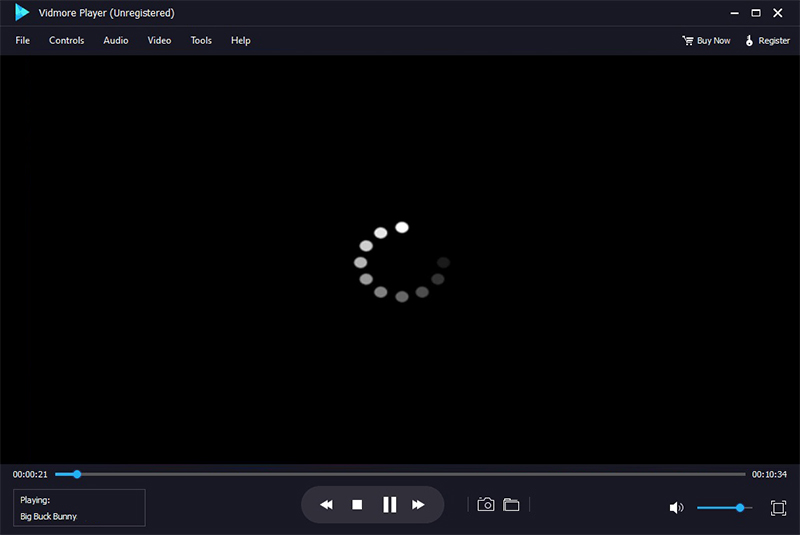The width and height of the screenshot is (800, 535).
Task: Stop the video playback
Action: [x=357, y=505]
